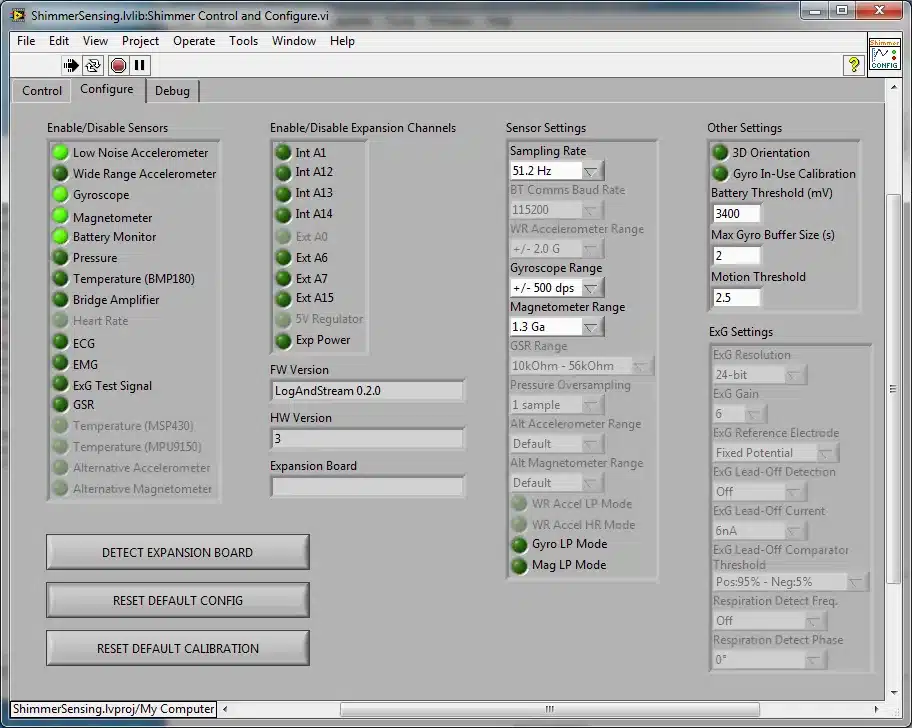Toggle the Gyroscope sensor LED
This screenshot has width=912, height=728.
pos(60,195)
